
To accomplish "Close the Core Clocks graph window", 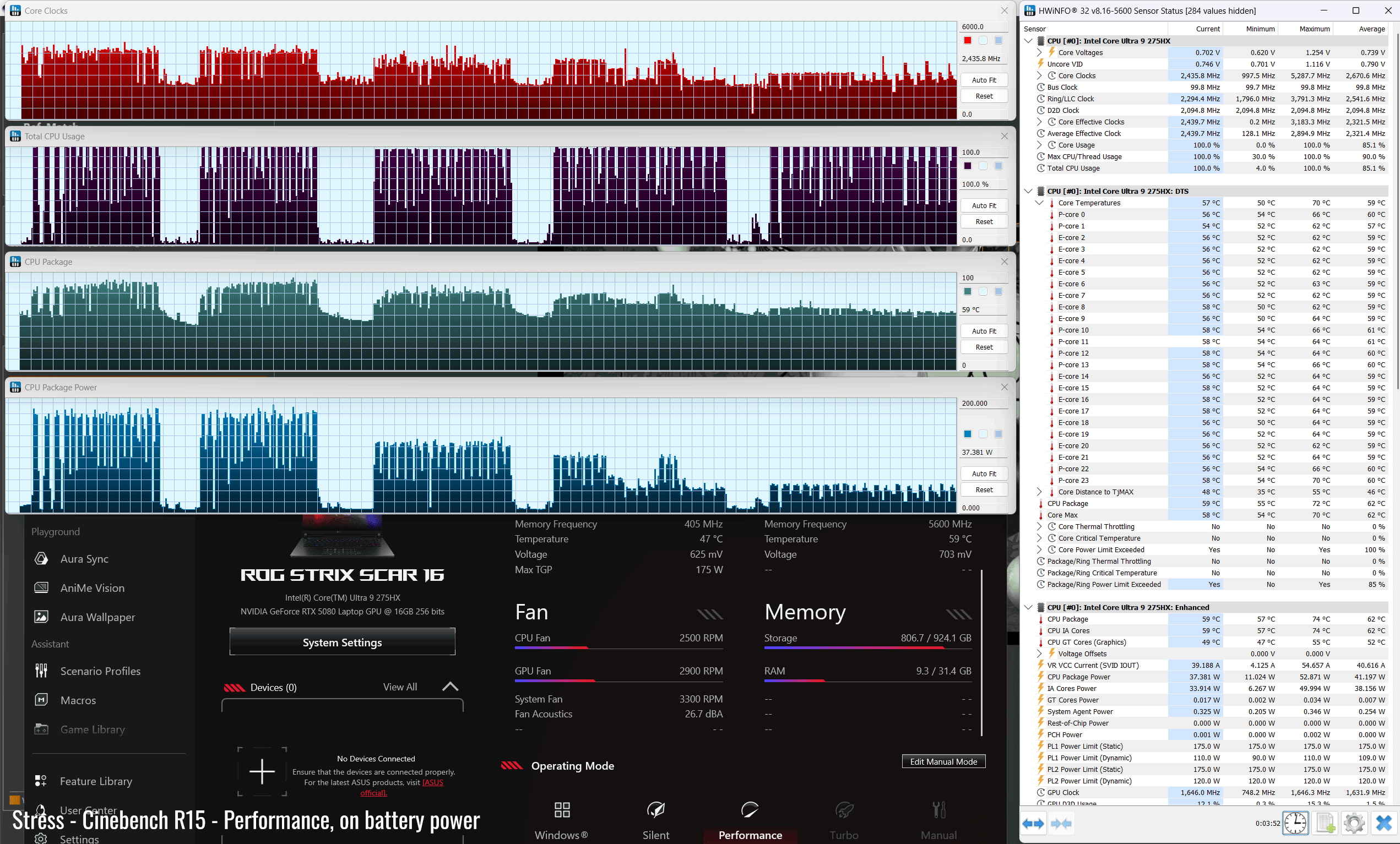I will pos(1005,11).
